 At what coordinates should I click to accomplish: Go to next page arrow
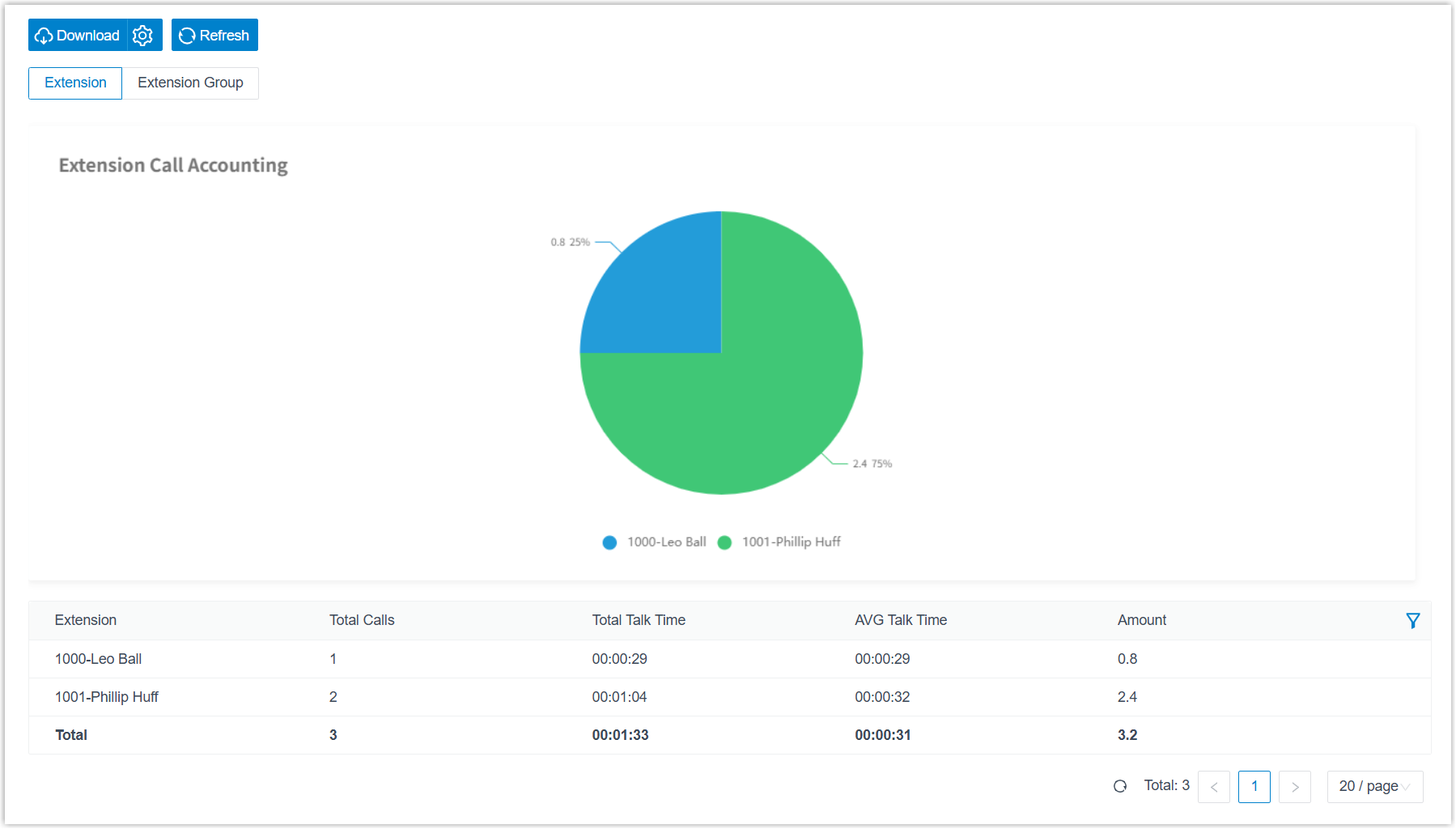[x=1294, y=786]
